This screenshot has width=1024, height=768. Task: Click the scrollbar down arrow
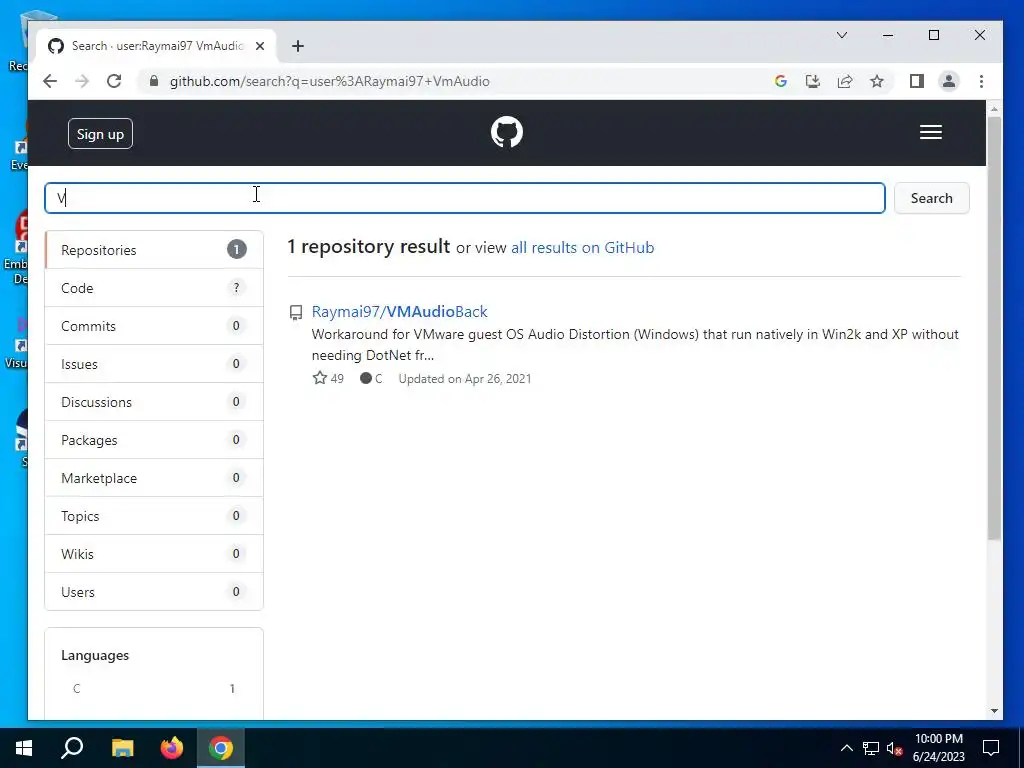[x=994, y=711]
